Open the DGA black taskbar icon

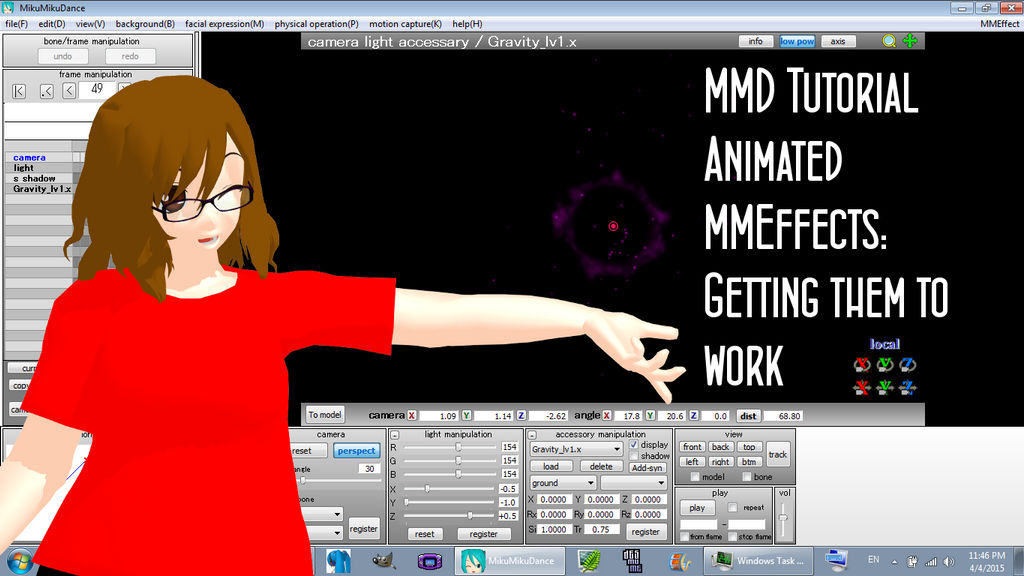pyautogui.click(x=632, y=561)
